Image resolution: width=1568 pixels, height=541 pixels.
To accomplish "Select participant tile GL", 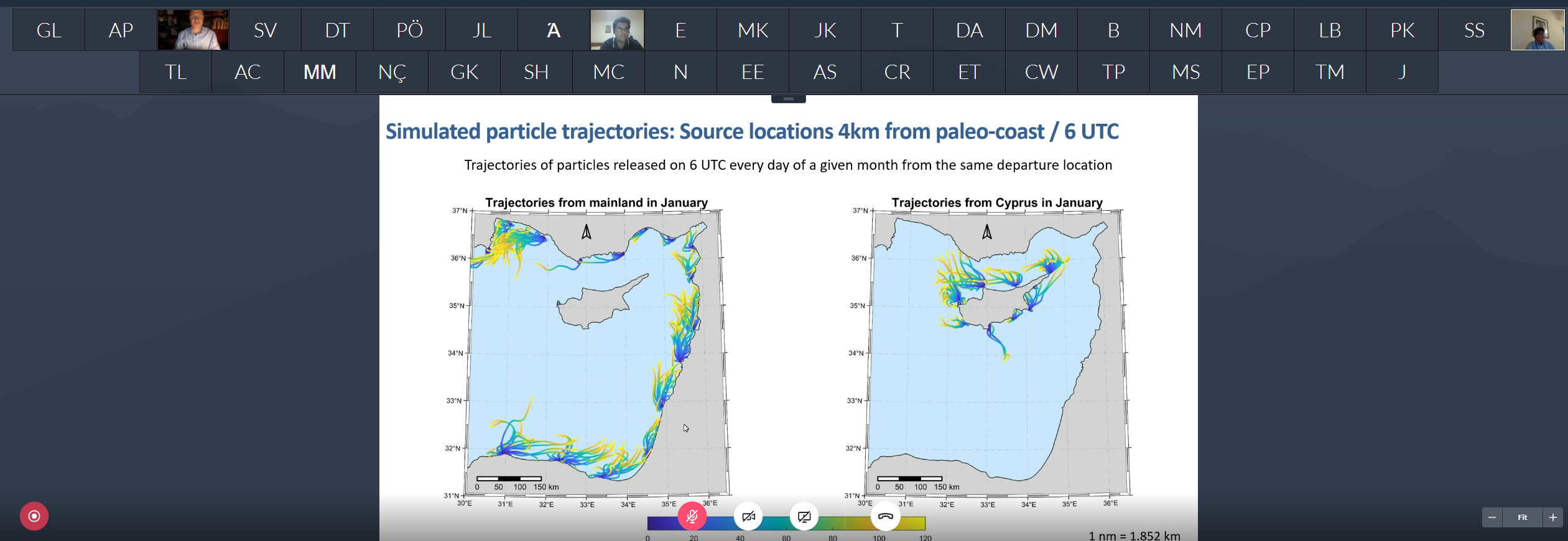I will coord(49,30).
